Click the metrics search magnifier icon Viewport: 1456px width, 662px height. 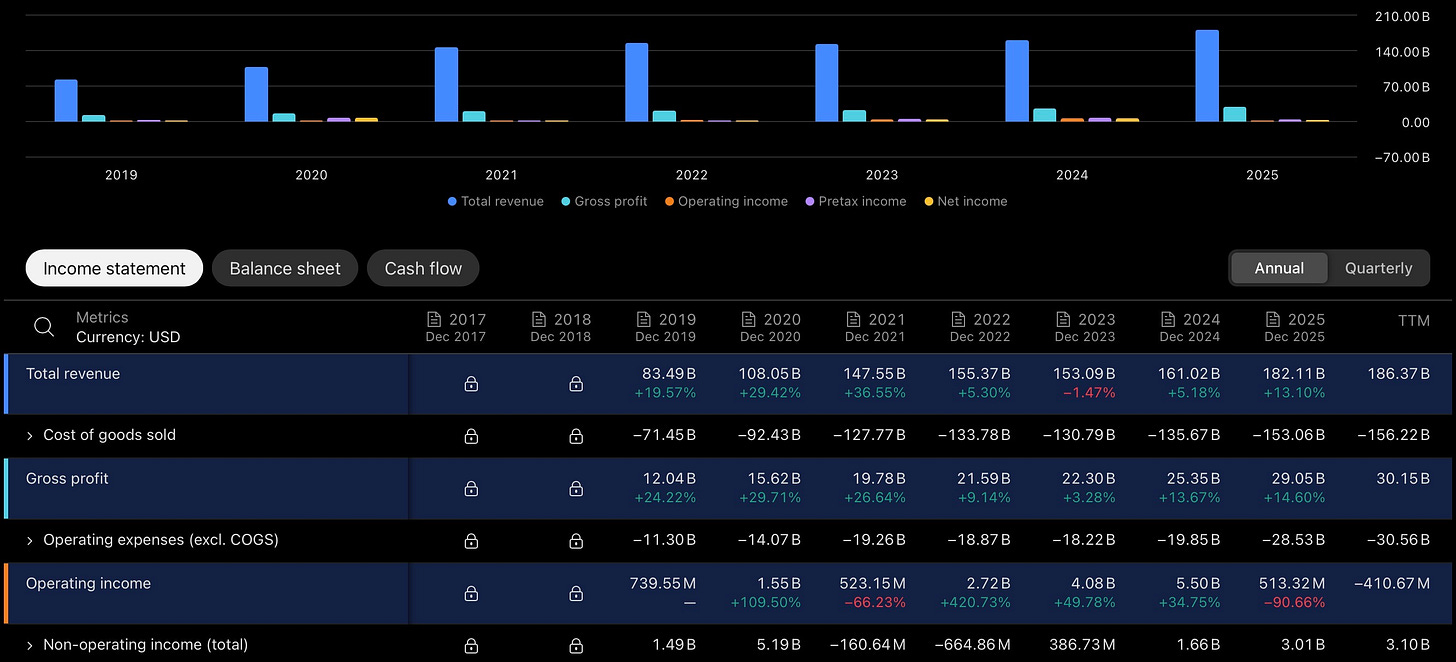(44, 327)
